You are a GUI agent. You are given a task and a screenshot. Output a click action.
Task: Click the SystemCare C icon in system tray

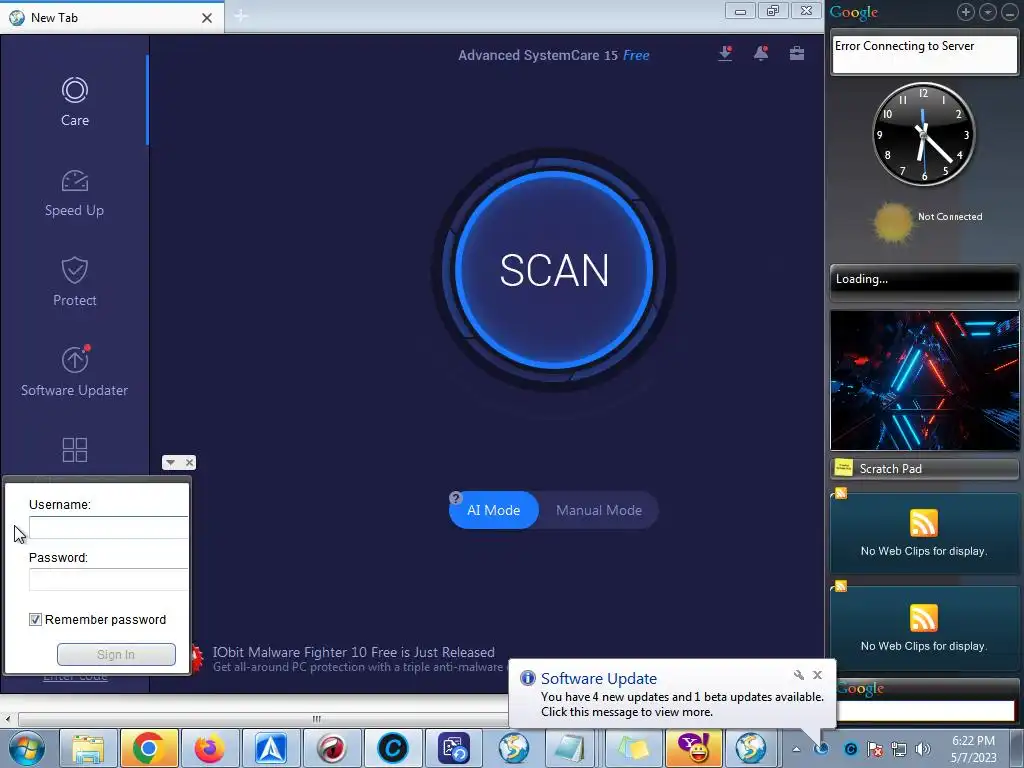coord(850,749)
